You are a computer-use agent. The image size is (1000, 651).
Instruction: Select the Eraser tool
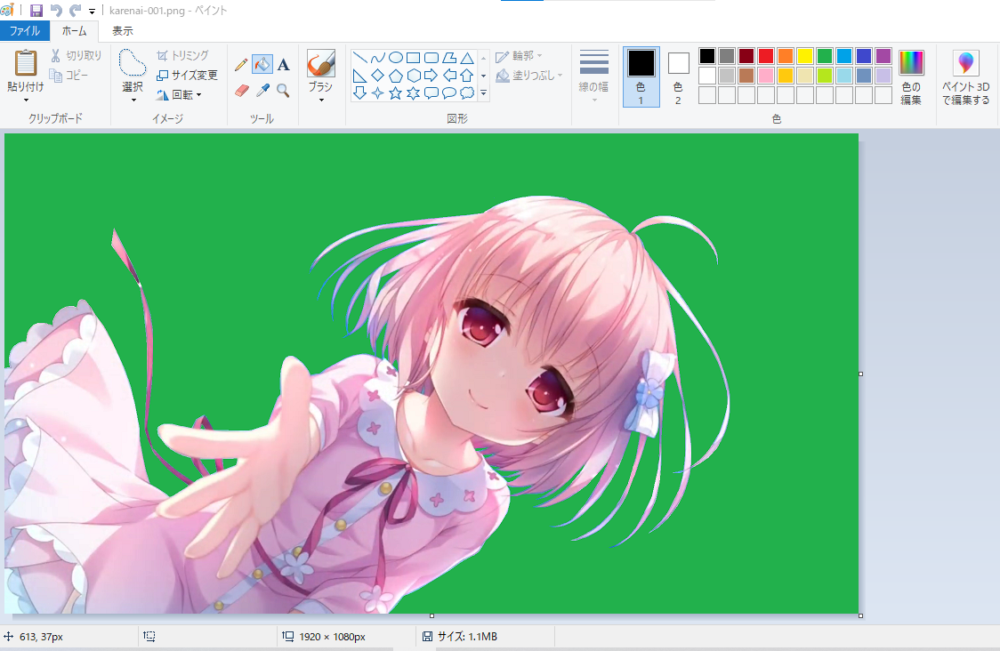(241, 91)
